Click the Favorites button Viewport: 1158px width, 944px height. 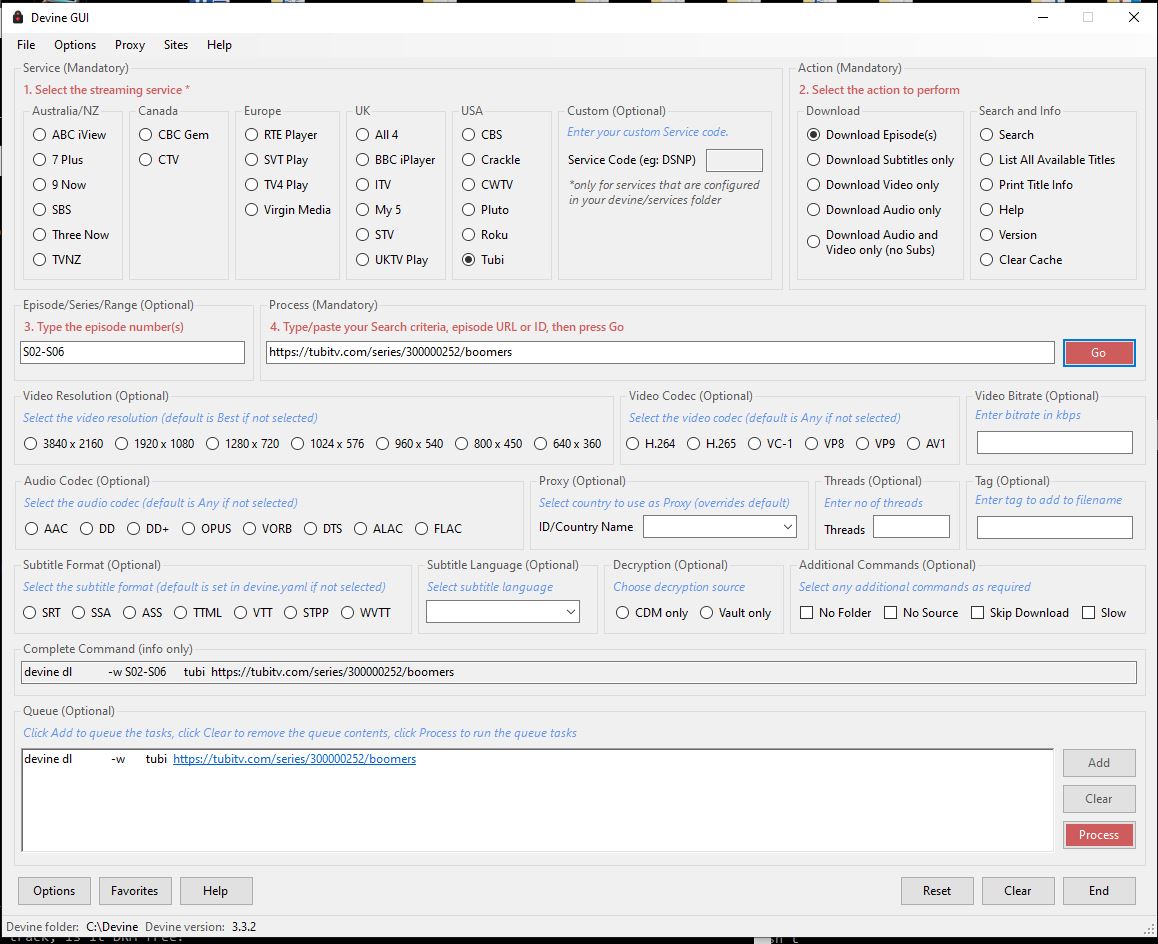(x=134, y=891)
